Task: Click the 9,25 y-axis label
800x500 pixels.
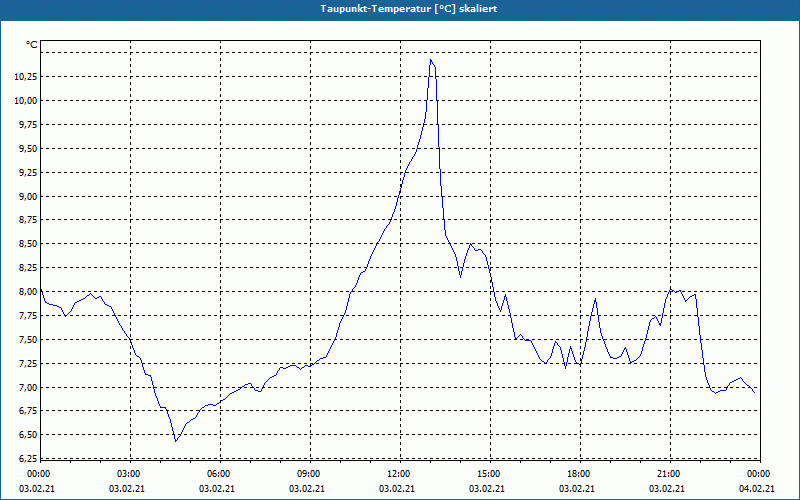Action: click(x=29, y=172)
